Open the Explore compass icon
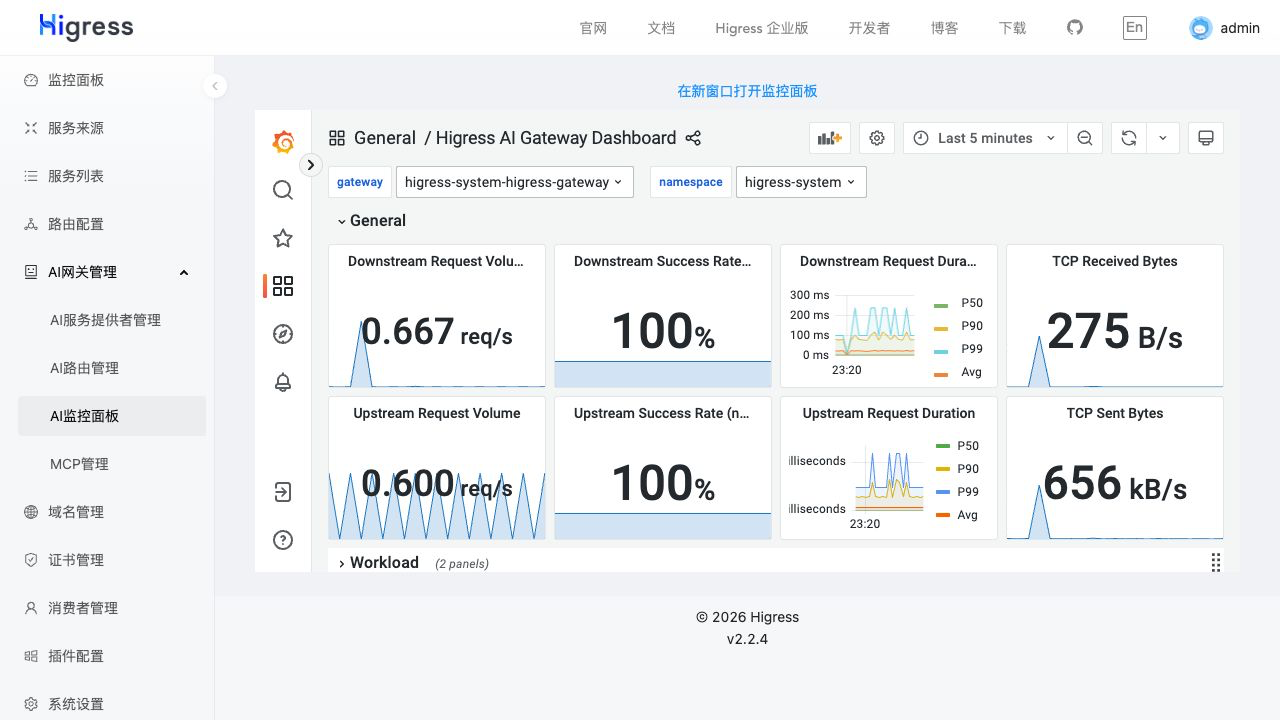Screen dimensions: 1280x720 283,334
